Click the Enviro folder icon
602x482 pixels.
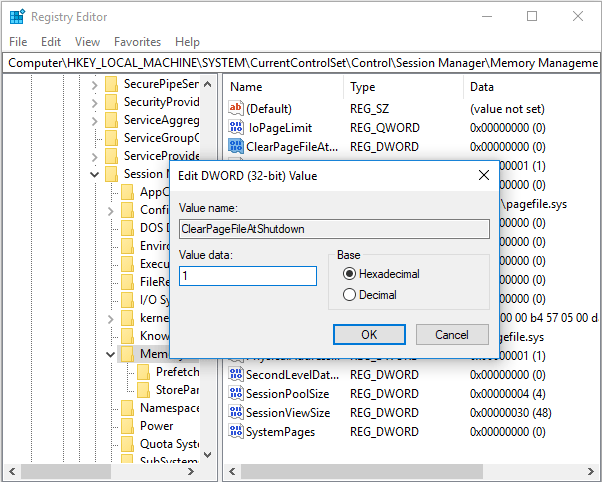coord(127,246)
